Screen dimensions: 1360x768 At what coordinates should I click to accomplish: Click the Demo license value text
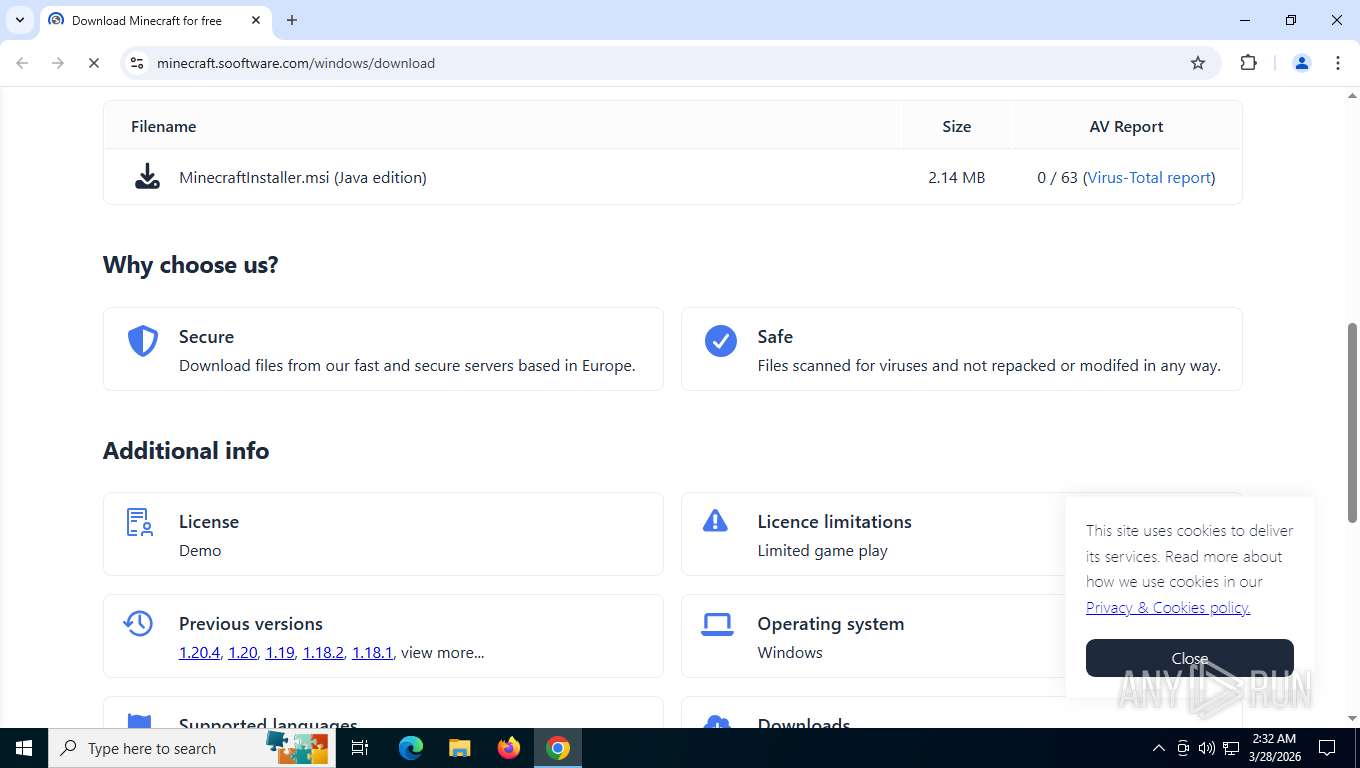point(200,551)
